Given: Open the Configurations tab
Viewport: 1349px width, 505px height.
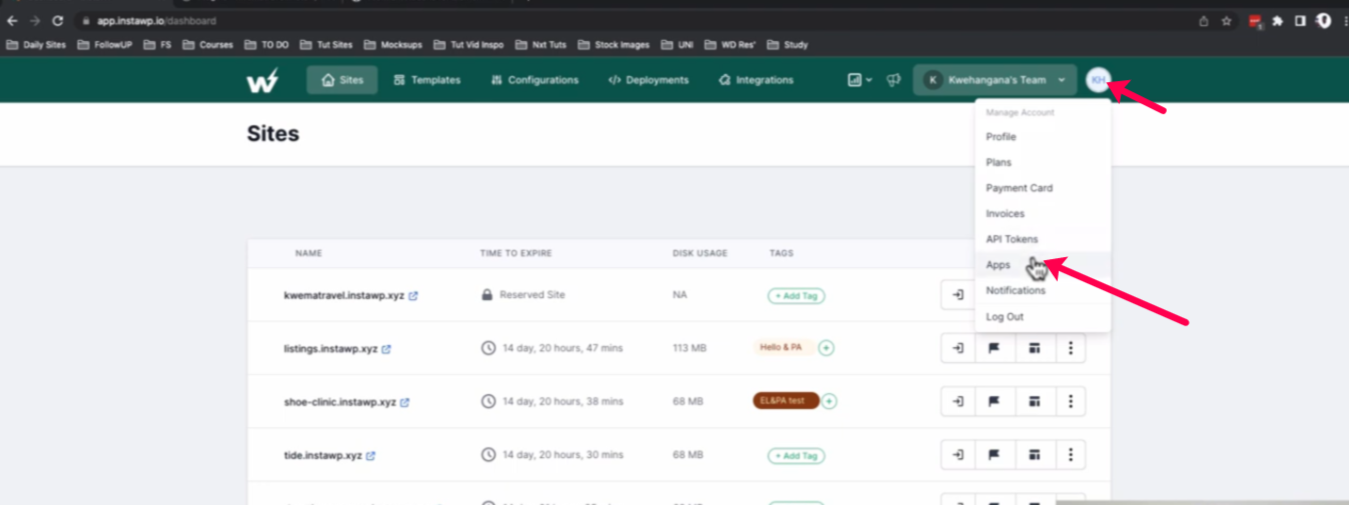Looking at the screenshot, I should point(535,80).
